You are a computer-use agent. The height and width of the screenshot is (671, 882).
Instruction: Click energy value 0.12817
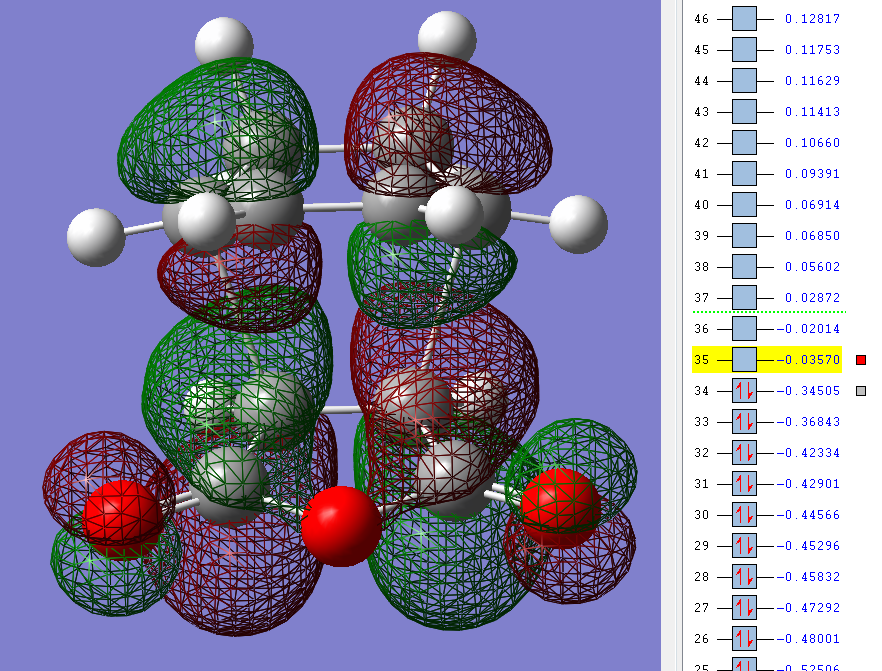point(812,19)
